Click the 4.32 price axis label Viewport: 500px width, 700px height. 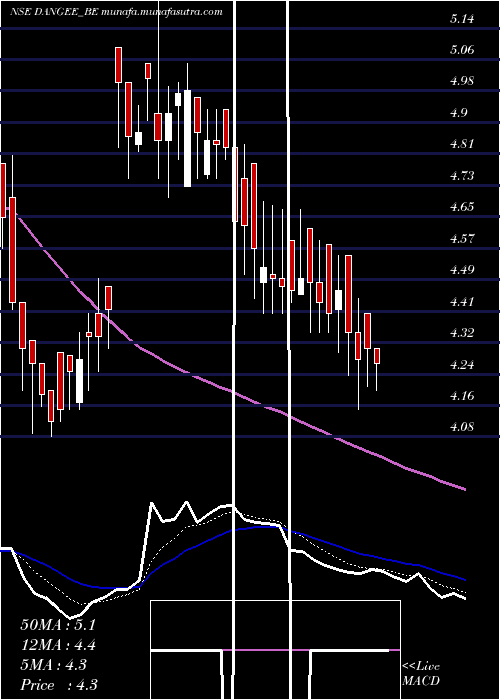pyautogui.click(x=462, y=333)
